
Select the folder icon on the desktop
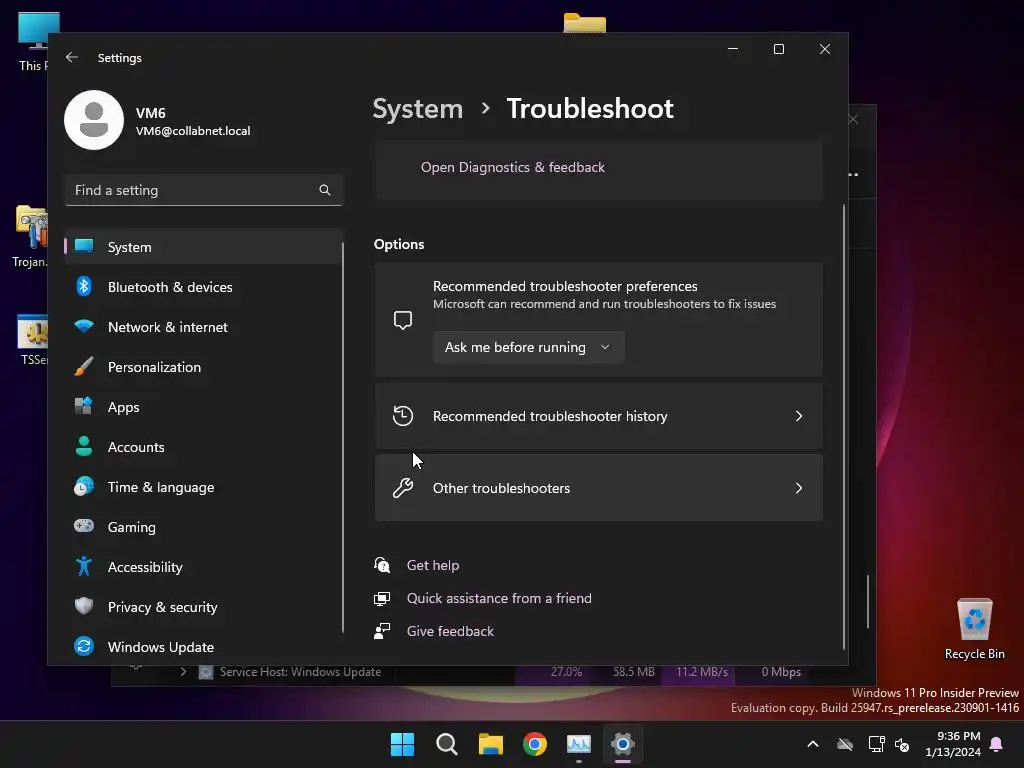[584, 24]
